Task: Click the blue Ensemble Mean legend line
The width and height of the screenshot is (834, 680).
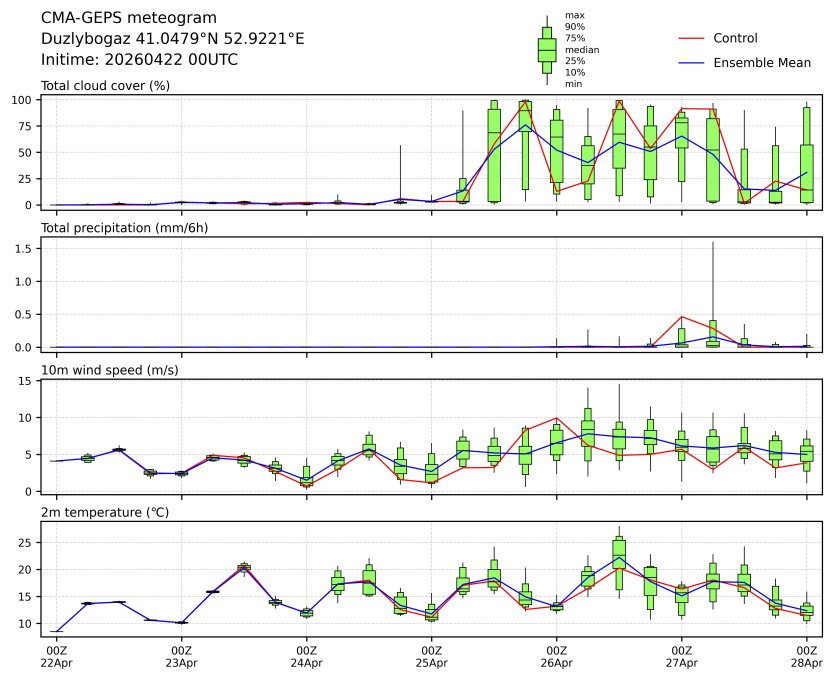Action: tap(692, 62)
